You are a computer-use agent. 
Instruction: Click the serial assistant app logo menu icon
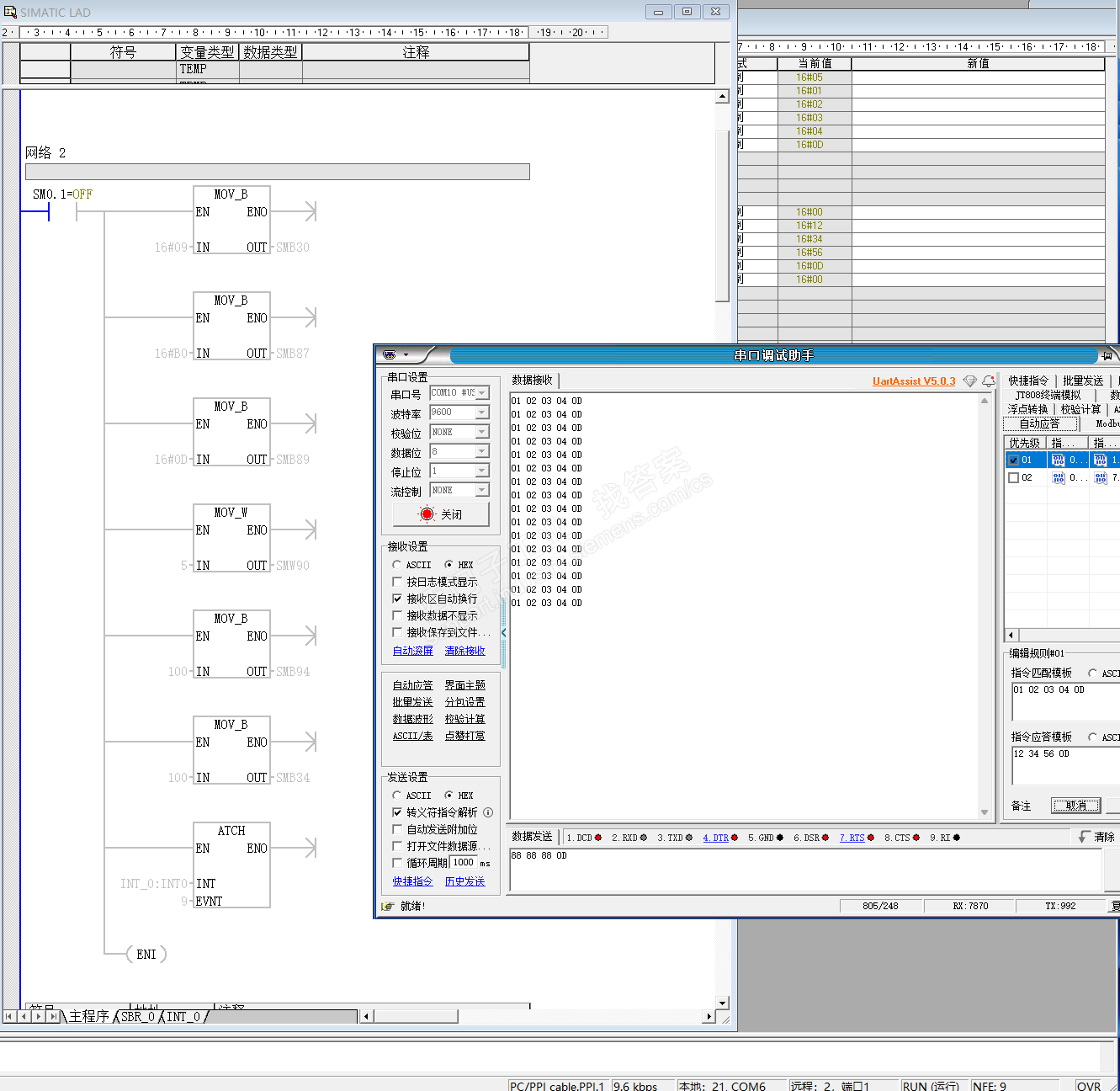[390, 354]
